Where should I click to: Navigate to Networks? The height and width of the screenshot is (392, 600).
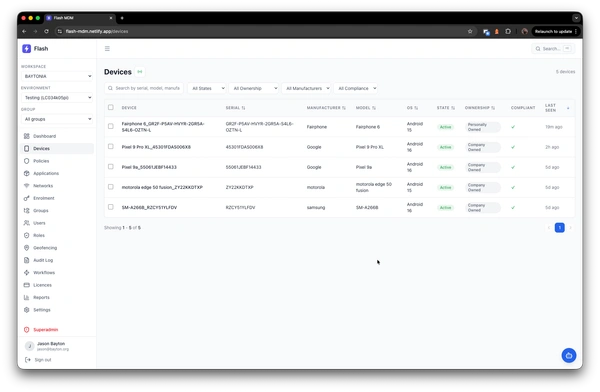coord(43,186)
